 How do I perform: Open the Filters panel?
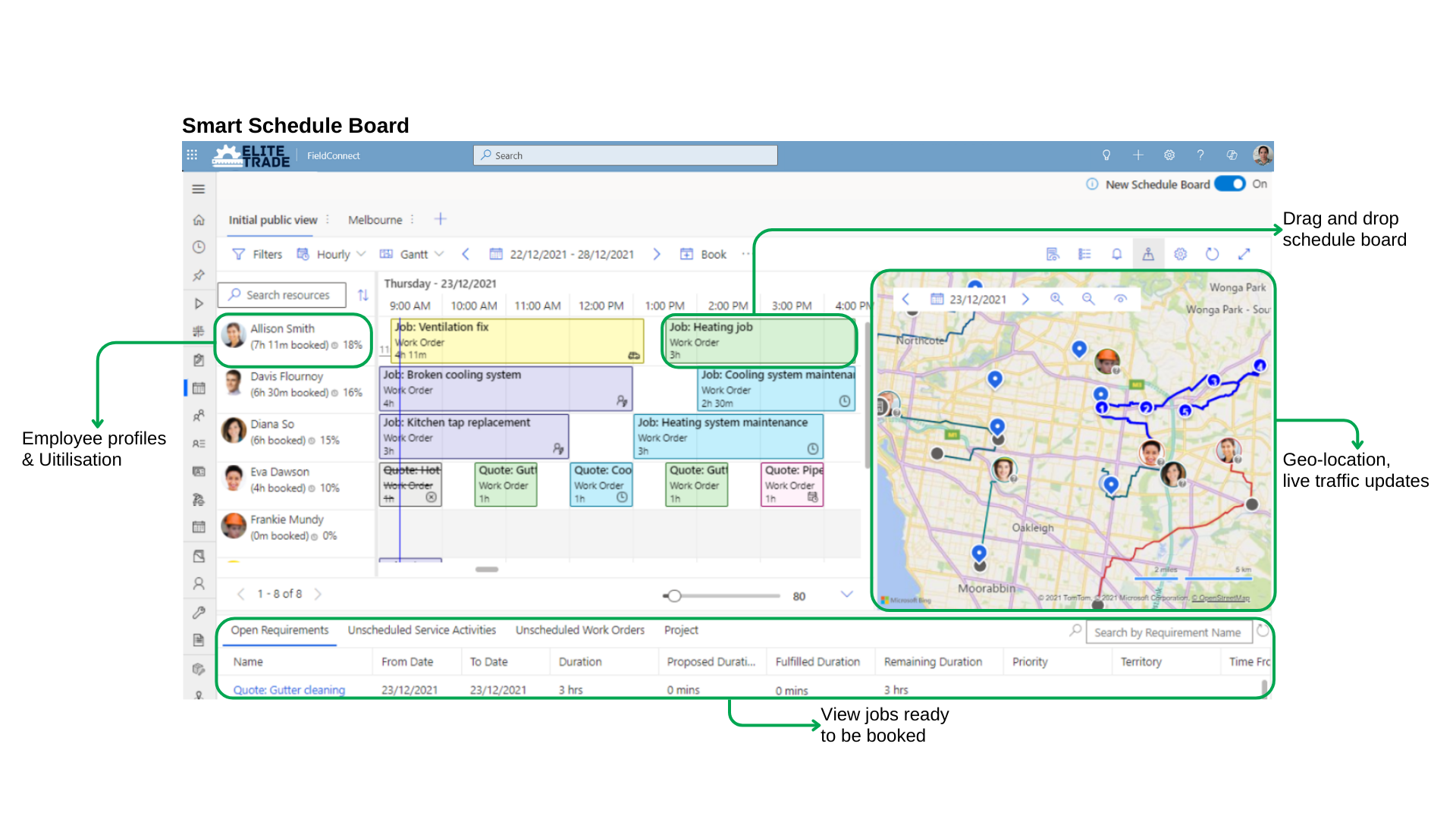pyautogui.click(x=257, y=254)
